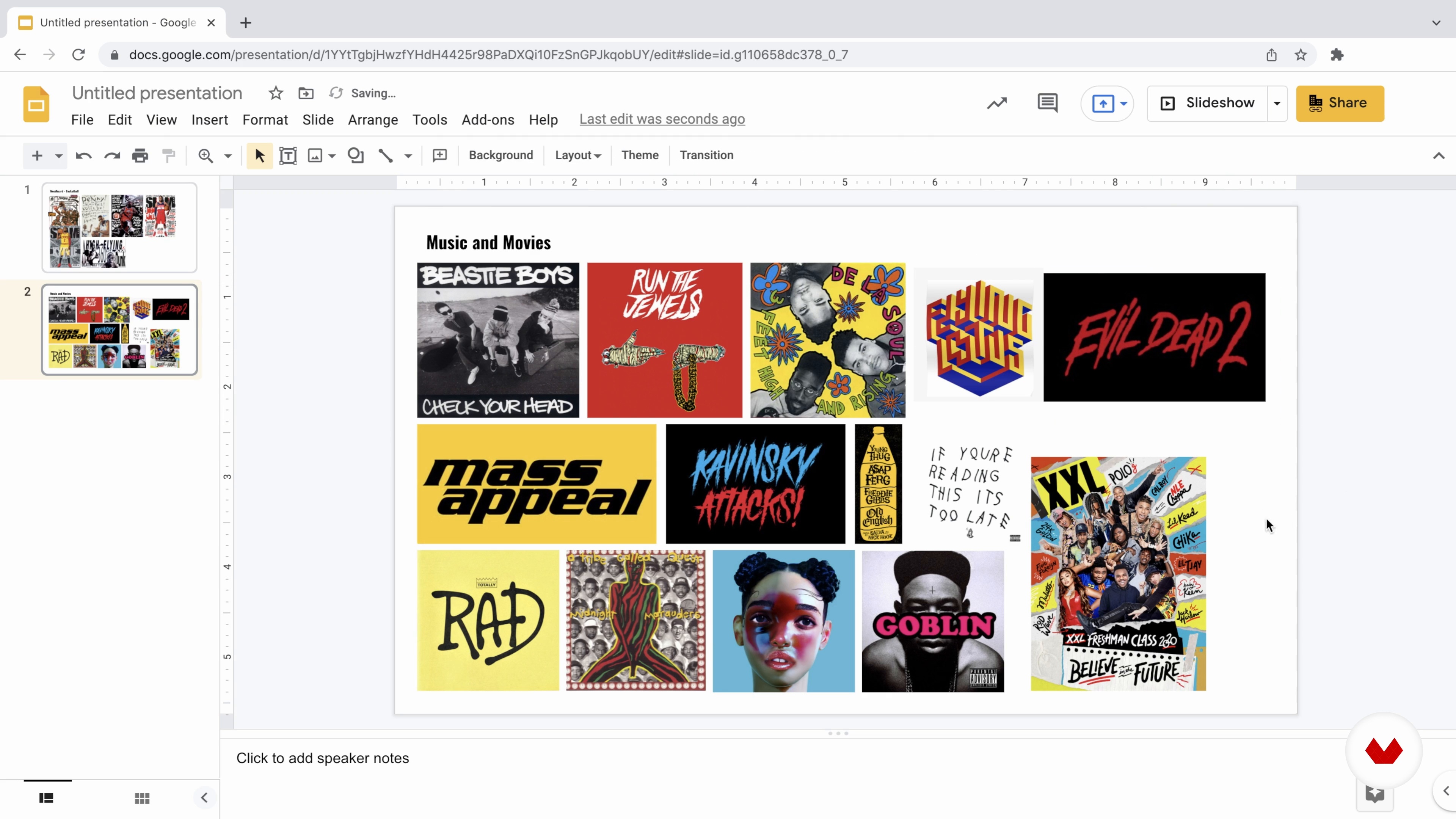Select the paint format tool
The width and height of the screenshot is (1456, 819).
[x=168, y=155]
